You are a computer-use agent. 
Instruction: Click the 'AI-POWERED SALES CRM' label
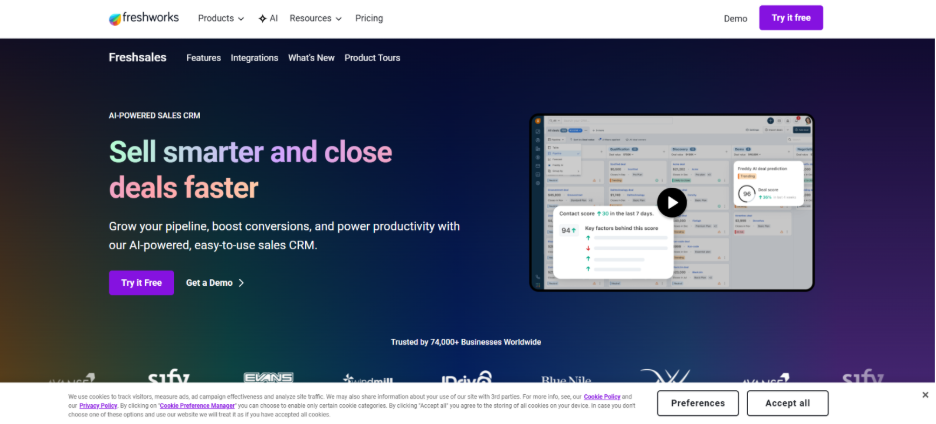coord(155,116)
